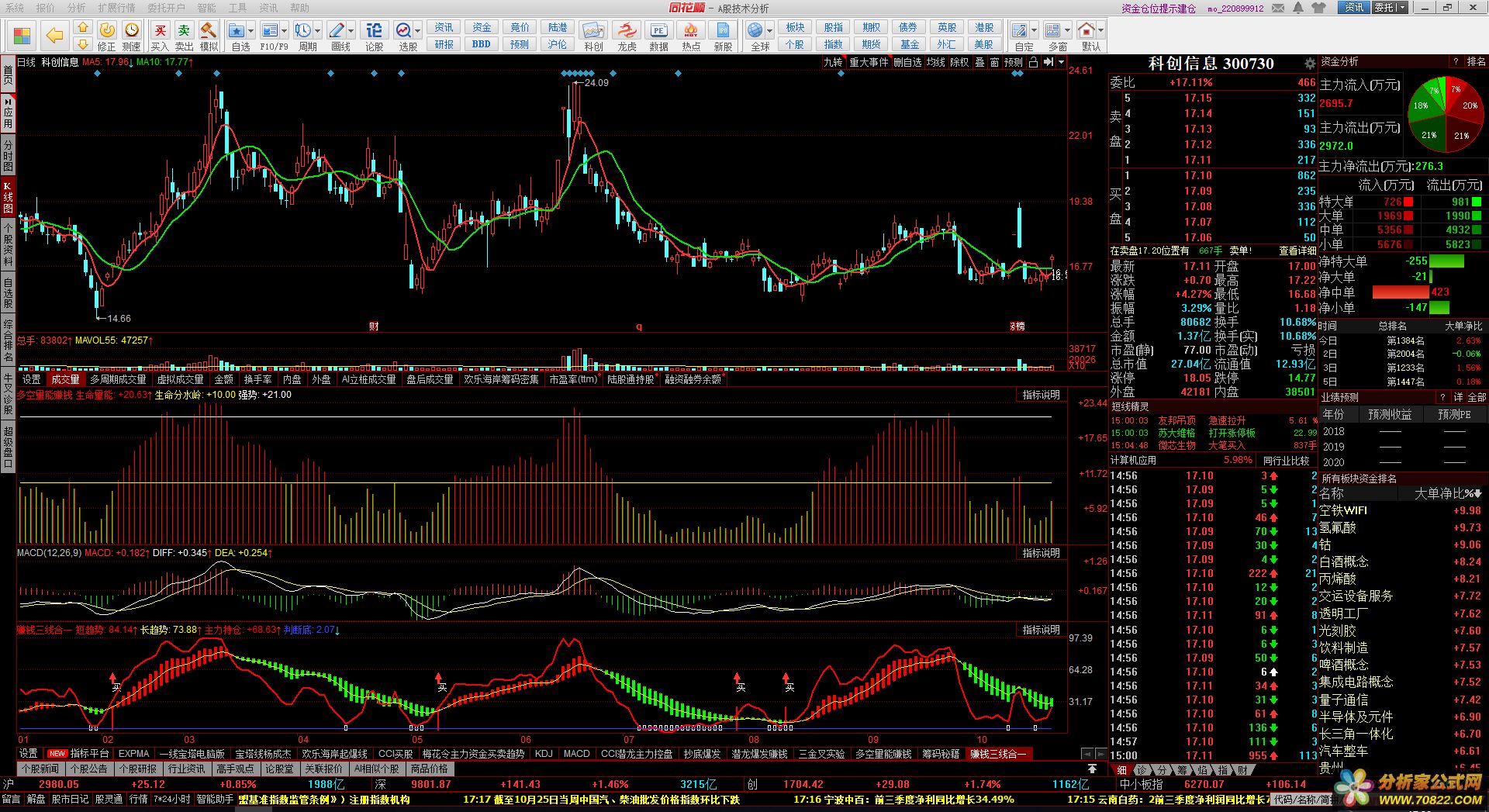Open the 选股 stock picker icon

pos(404,30)
